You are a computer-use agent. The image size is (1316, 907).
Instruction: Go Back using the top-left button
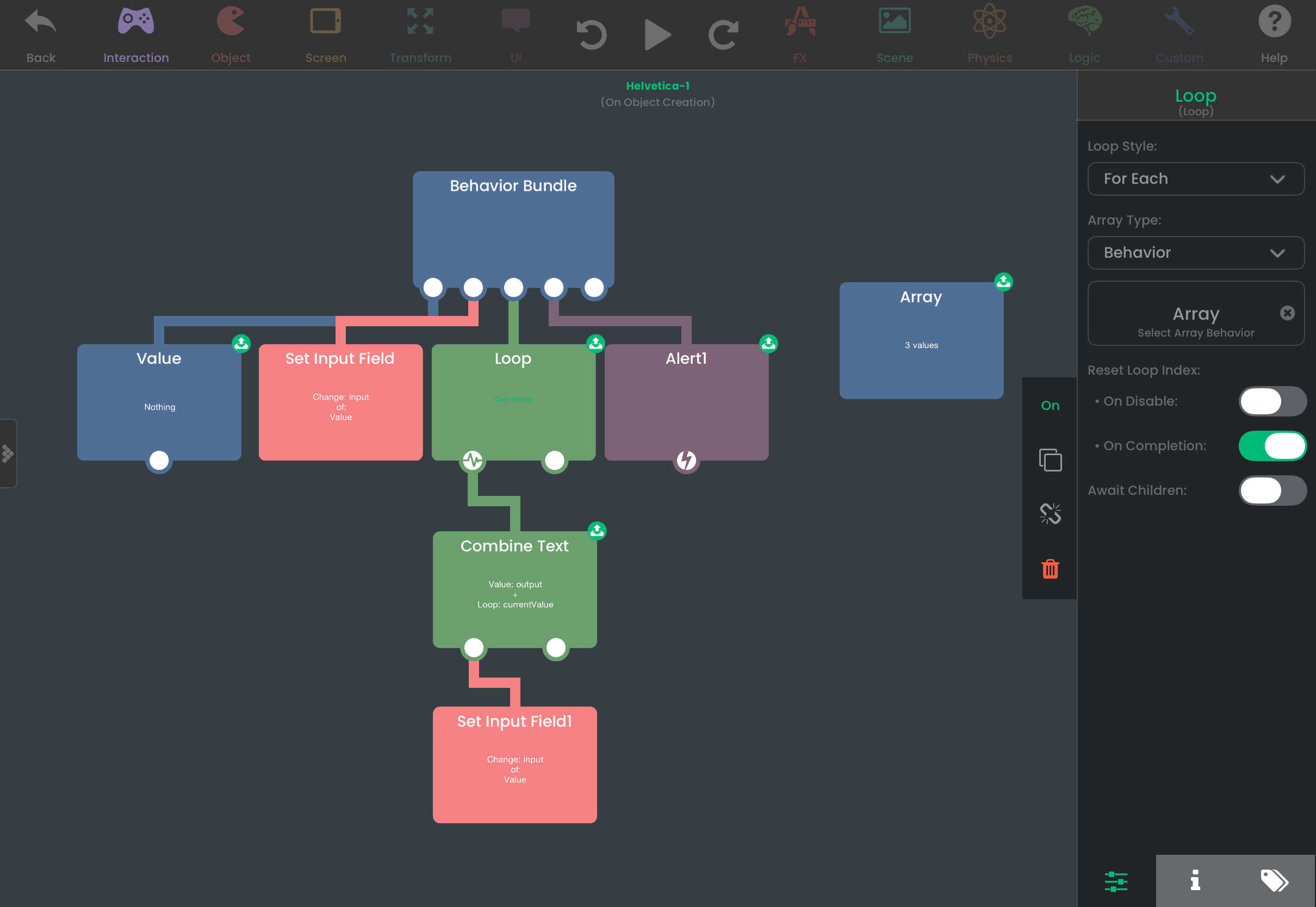click(x=41, y=35)
